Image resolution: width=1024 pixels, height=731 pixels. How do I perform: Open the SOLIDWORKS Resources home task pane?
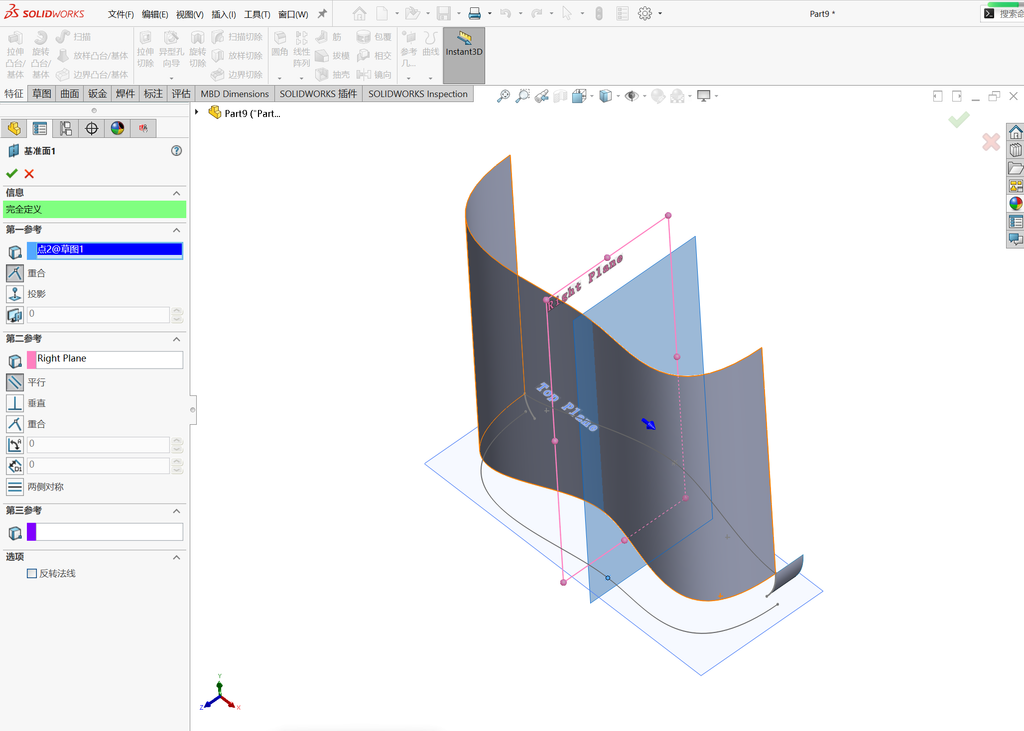[x=1016, y=132]
